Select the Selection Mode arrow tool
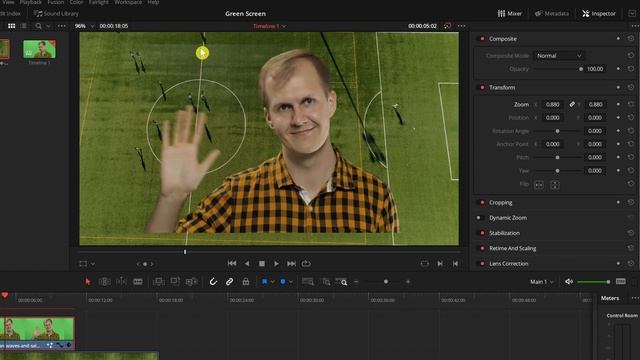640x360 pixels. [88, 282]
